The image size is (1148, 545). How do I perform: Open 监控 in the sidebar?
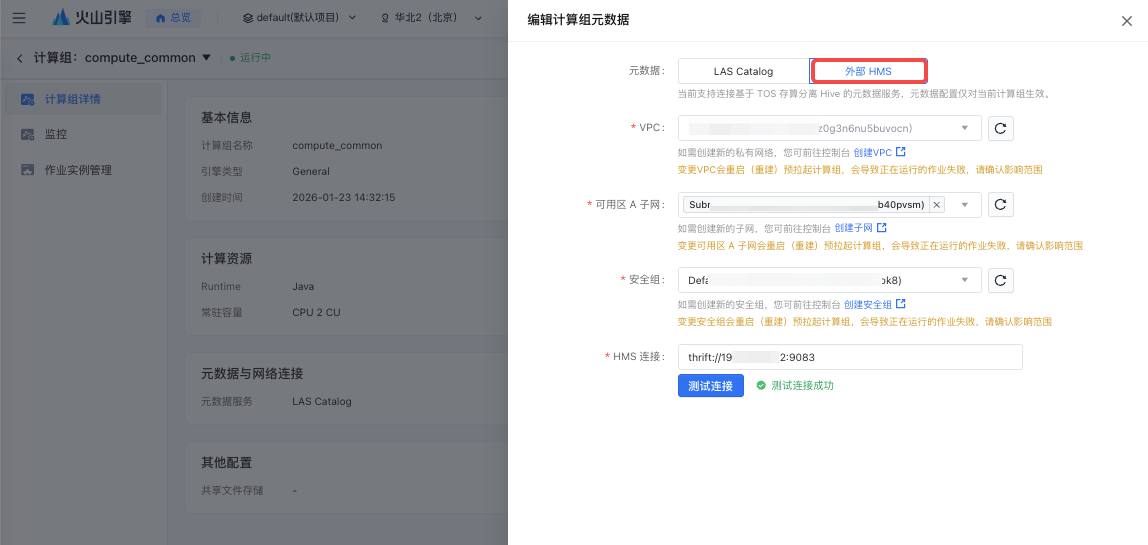pyautogui.click(x=57, y=134)
